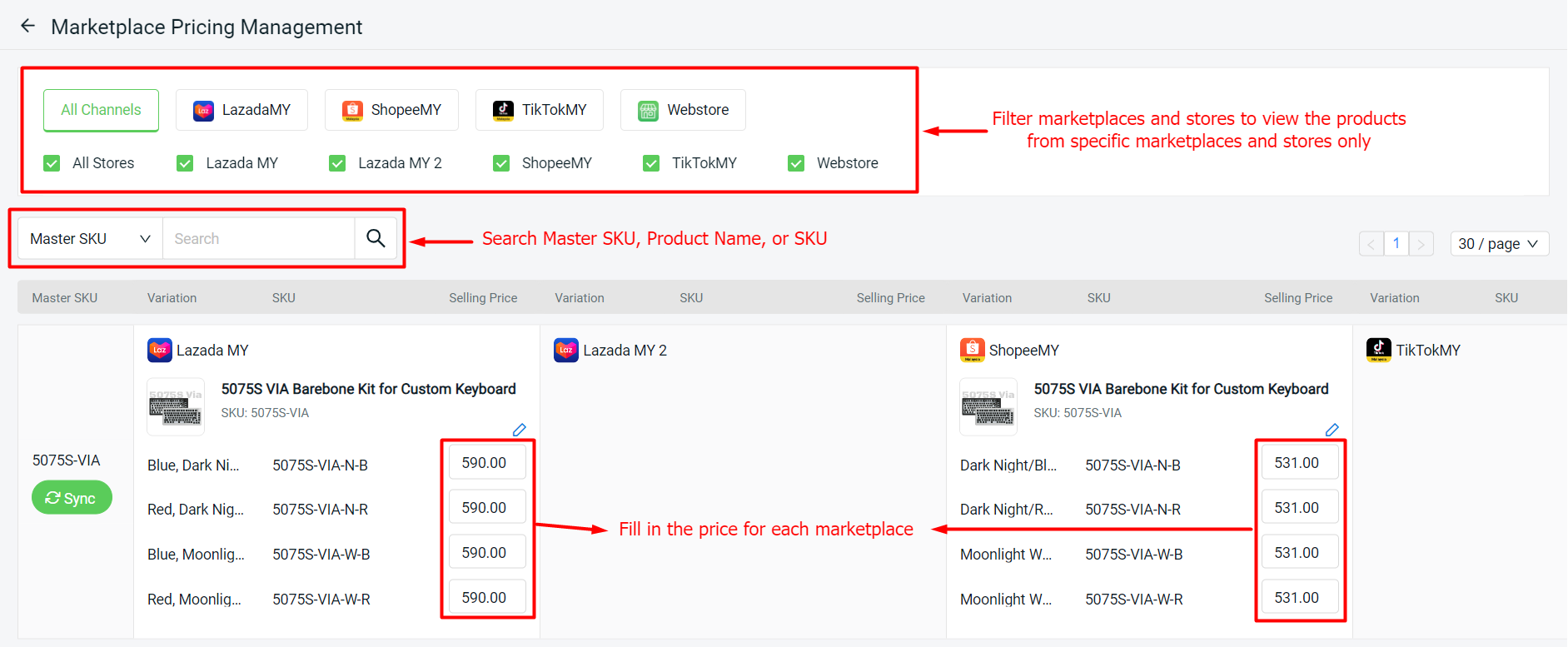This screenshot has height=647, width=1568.
Task: Click the search magnifier icon
Action: click(376, 239)
